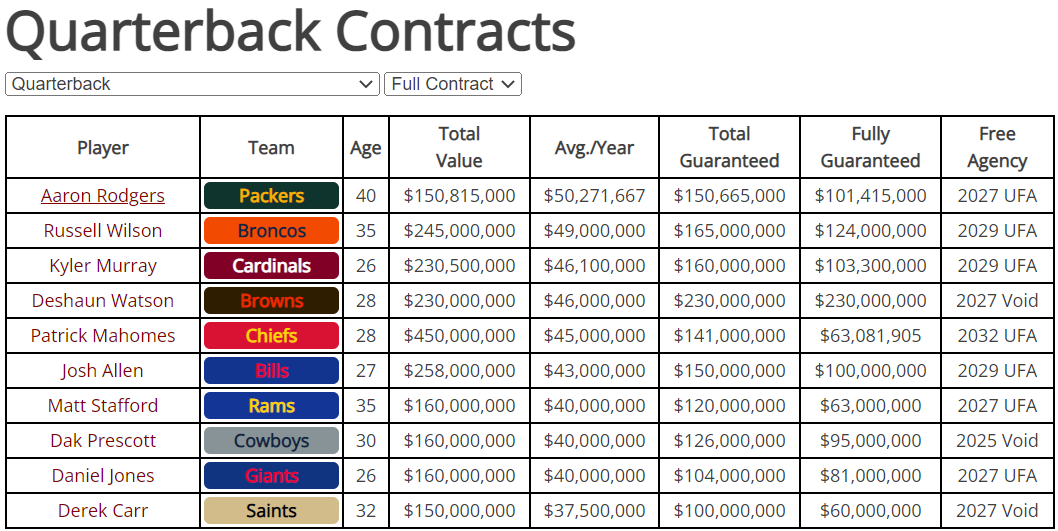Open Derek Carr's player page
The image size is (1058, 531).
tap(103, 511)
